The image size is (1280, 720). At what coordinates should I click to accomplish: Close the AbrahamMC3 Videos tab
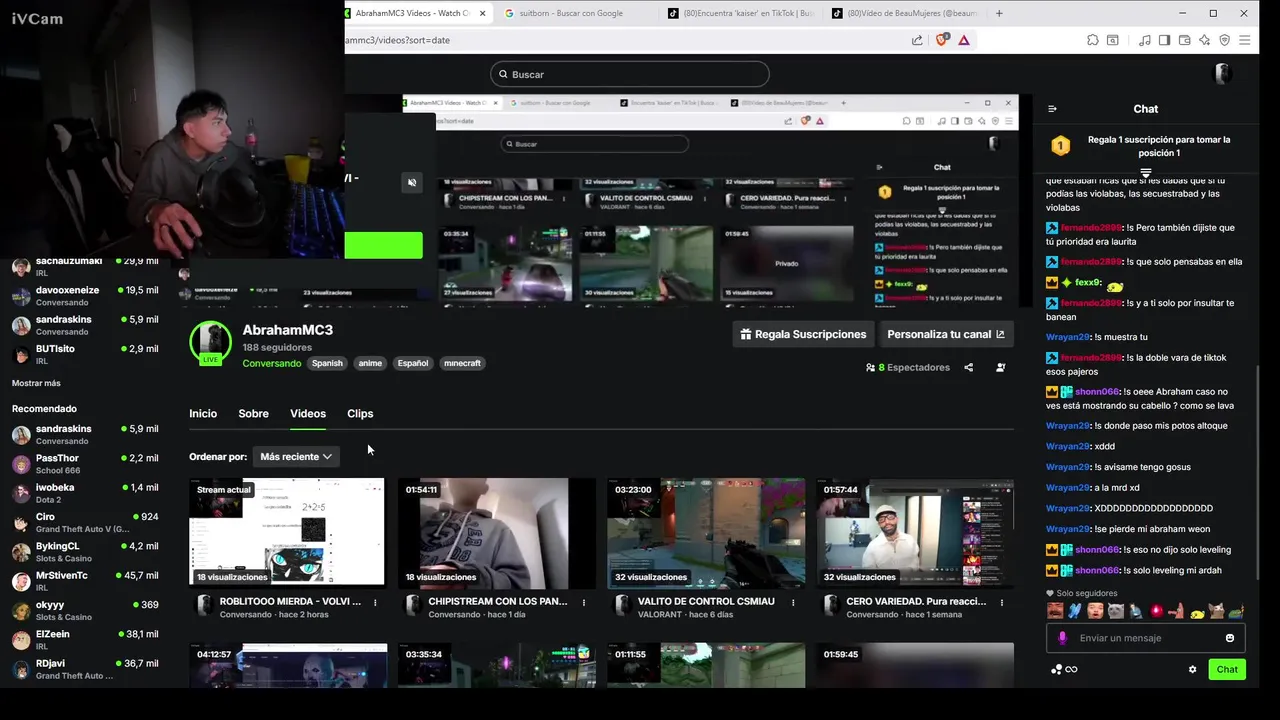click(483, 13)
